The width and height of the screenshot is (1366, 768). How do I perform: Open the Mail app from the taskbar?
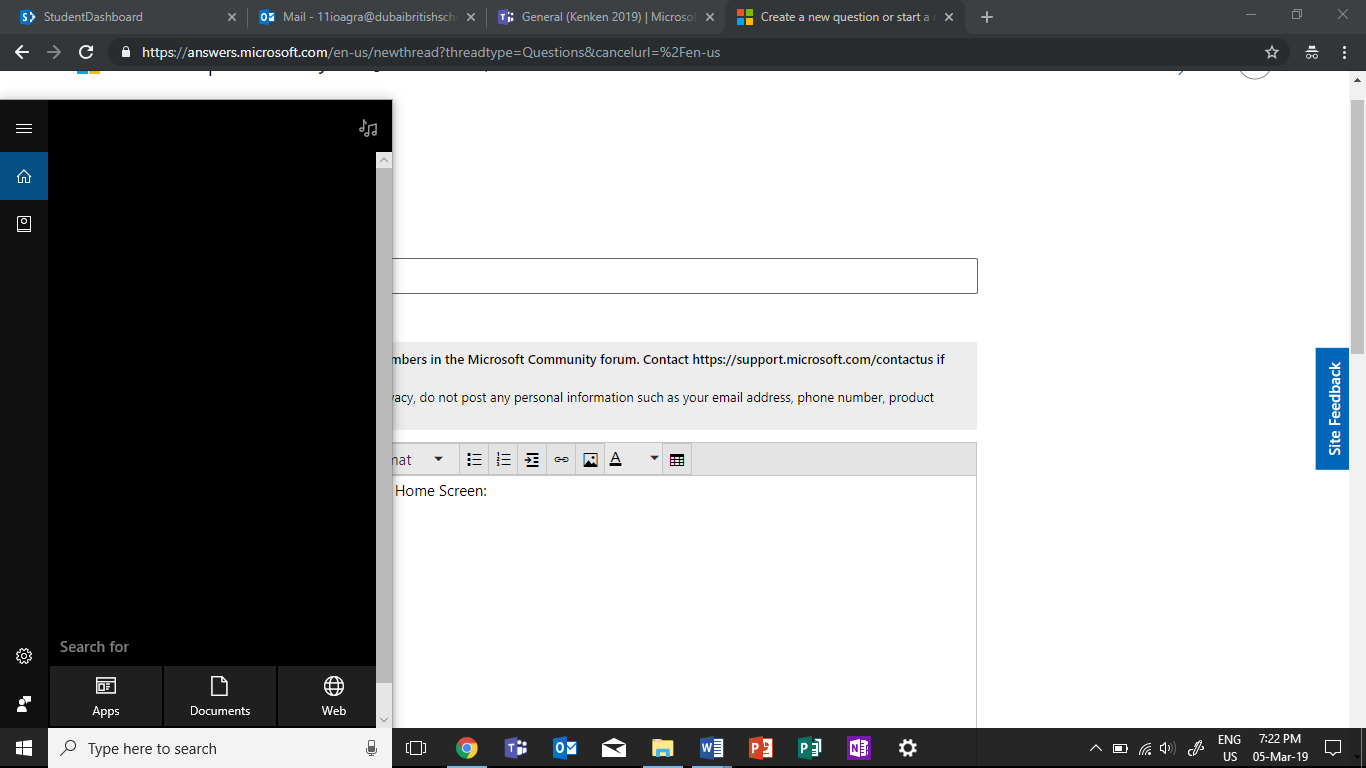614,748
